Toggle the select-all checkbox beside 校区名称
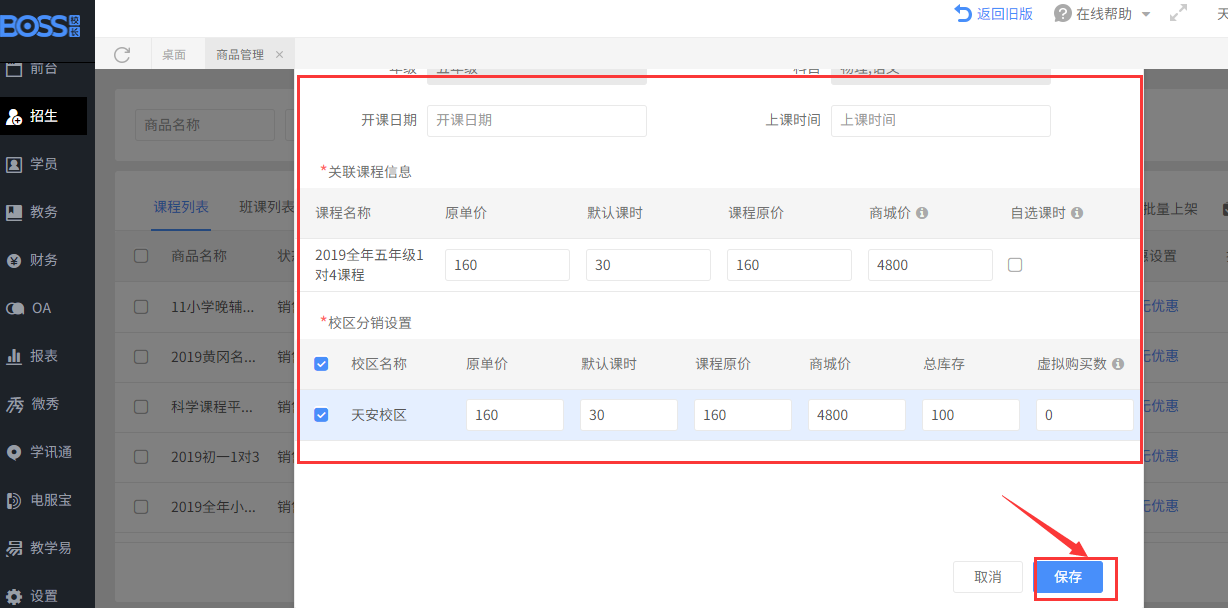Screen dimensions: 1228x608 pos(321,364)
